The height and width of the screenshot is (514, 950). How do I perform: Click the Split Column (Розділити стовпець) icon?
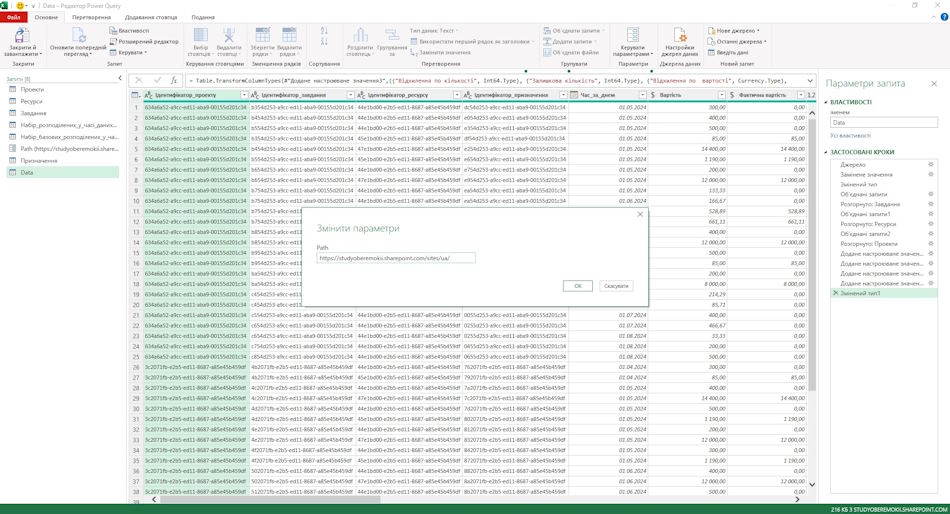(360, 35)
